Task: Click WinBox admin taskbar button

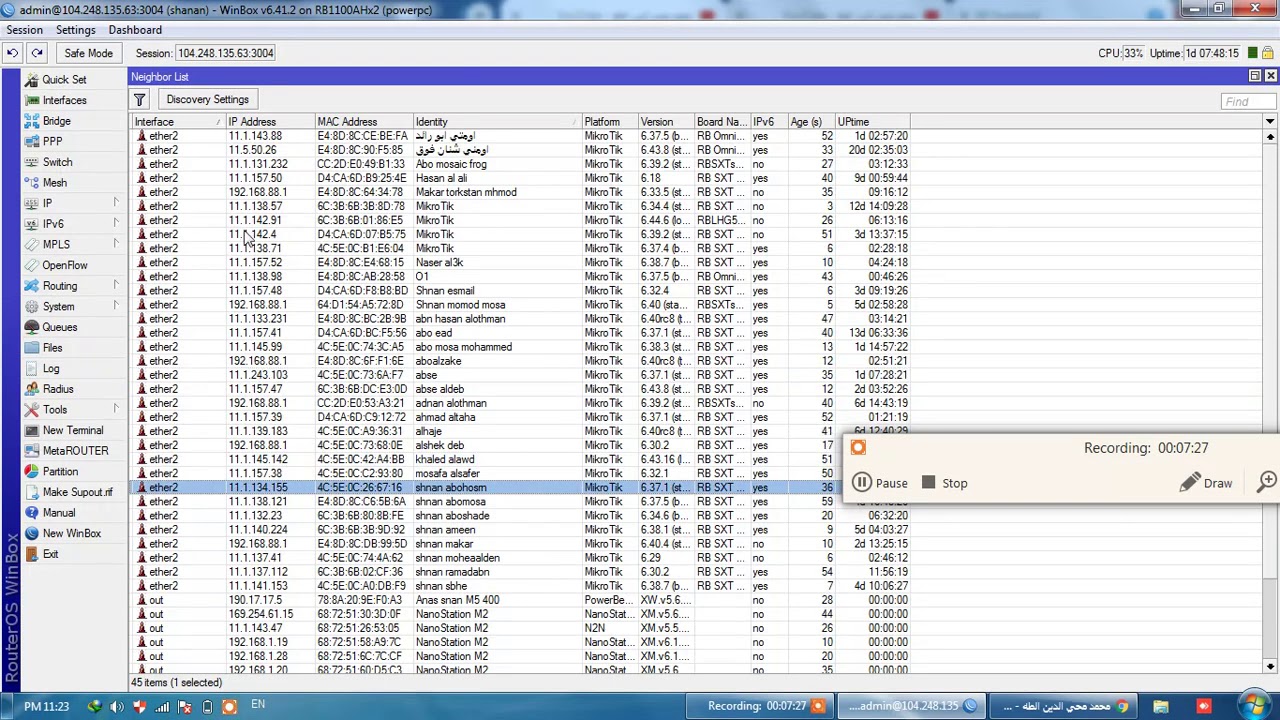Action: point(912,706)
